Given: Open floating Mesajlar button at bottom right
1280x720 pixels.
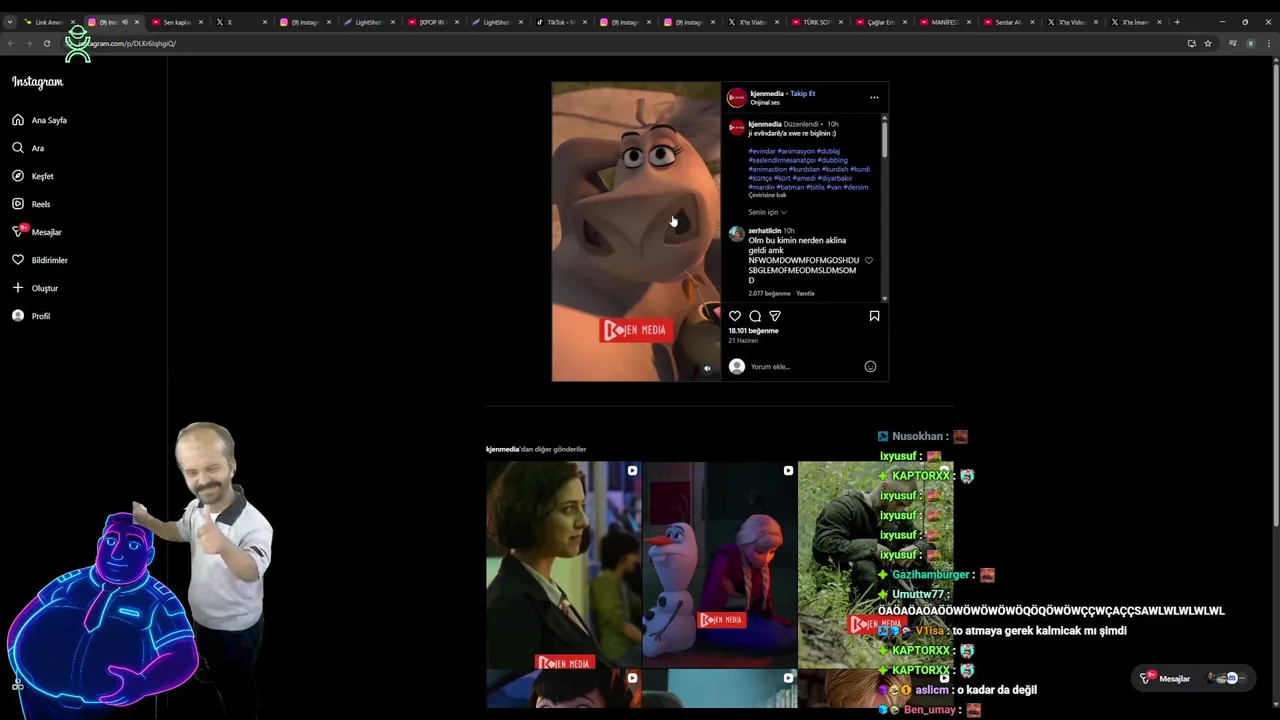Looking at the screenshot, I should [1195, 678].
